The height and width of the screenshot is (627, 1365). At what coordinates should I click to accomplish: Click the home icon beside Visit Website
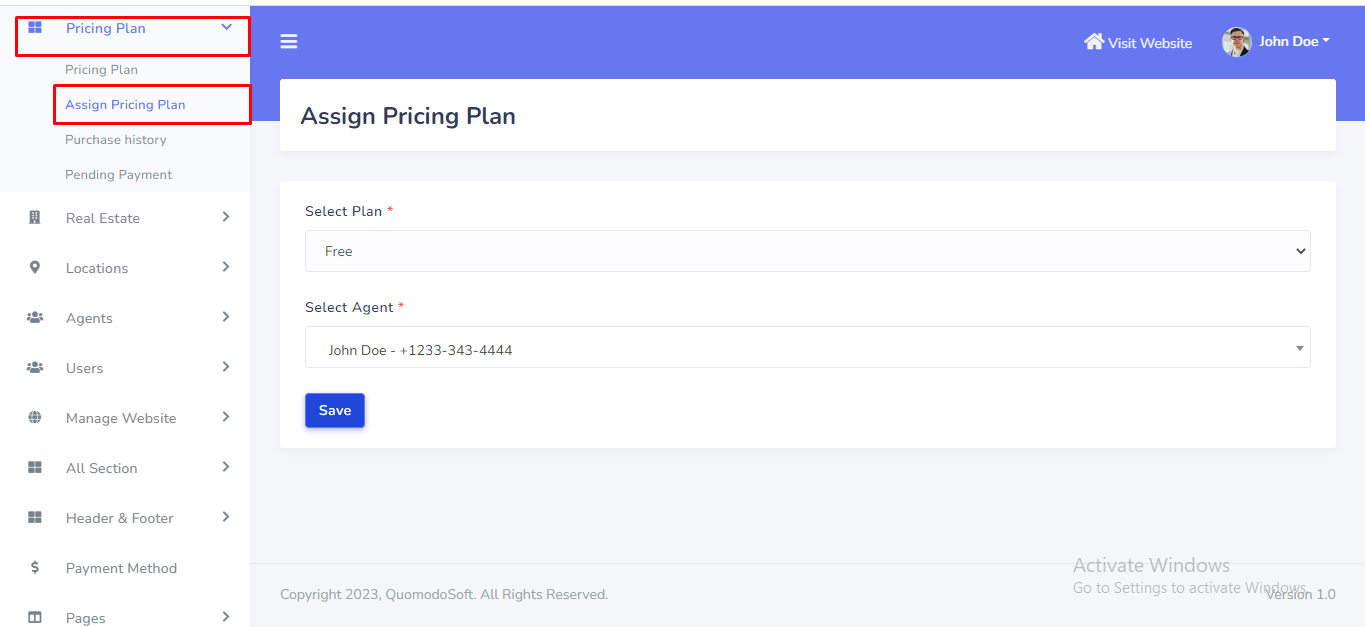coord(1094,42)
